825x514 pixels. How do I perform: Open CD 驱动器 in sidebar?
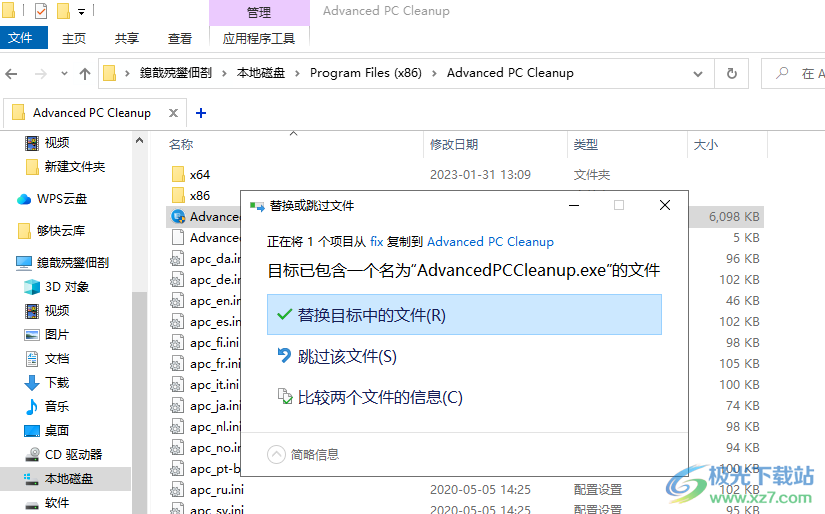[x=73, y=455]
